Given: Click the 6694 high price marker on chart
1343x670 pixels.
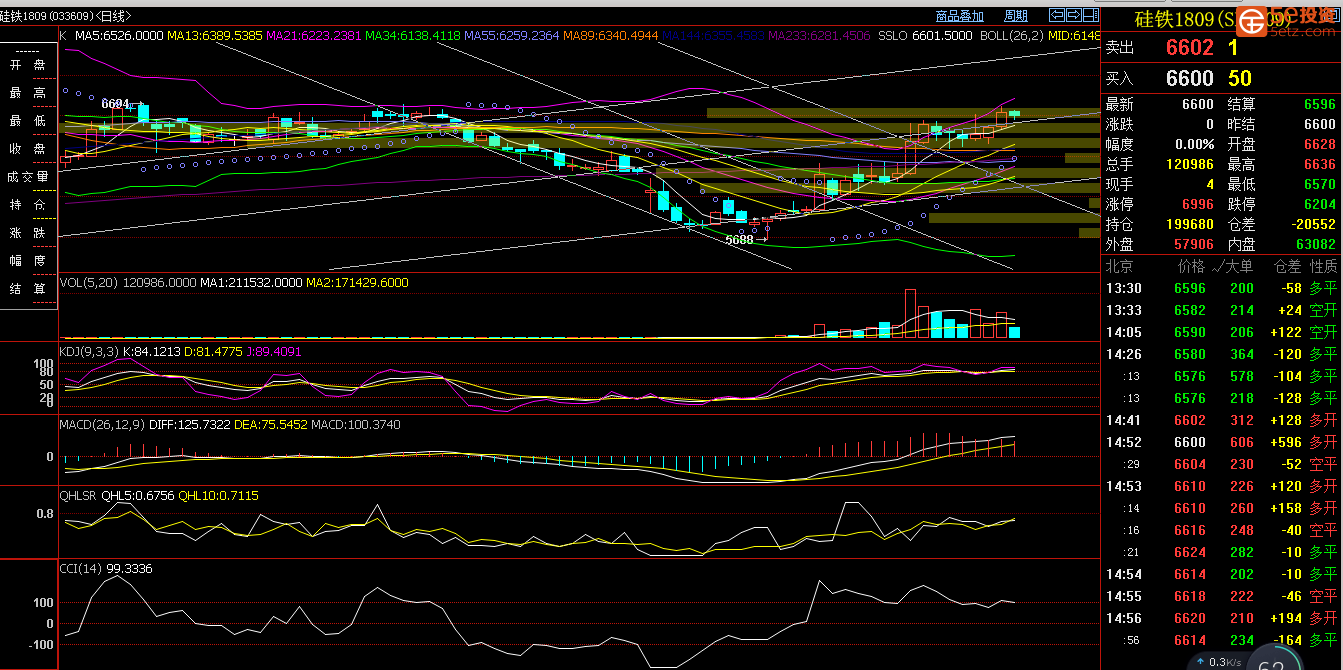Looking at the screenshot, I should (x=115, y=104).
